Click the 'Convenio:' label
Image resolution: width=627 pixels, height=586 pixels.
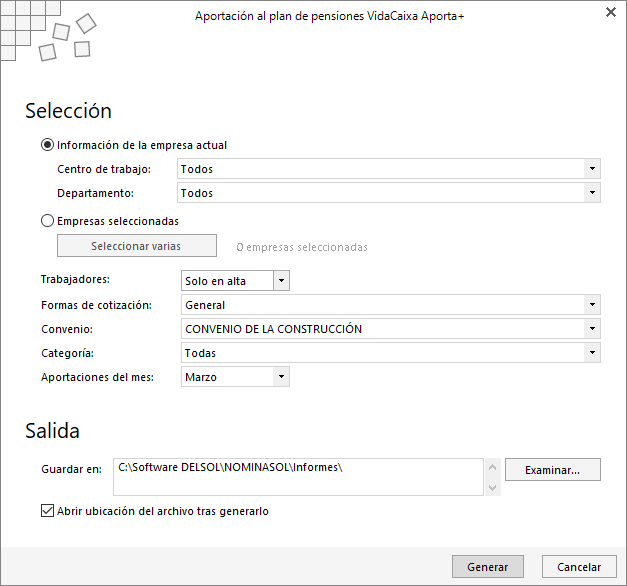(x=67, y=329)
